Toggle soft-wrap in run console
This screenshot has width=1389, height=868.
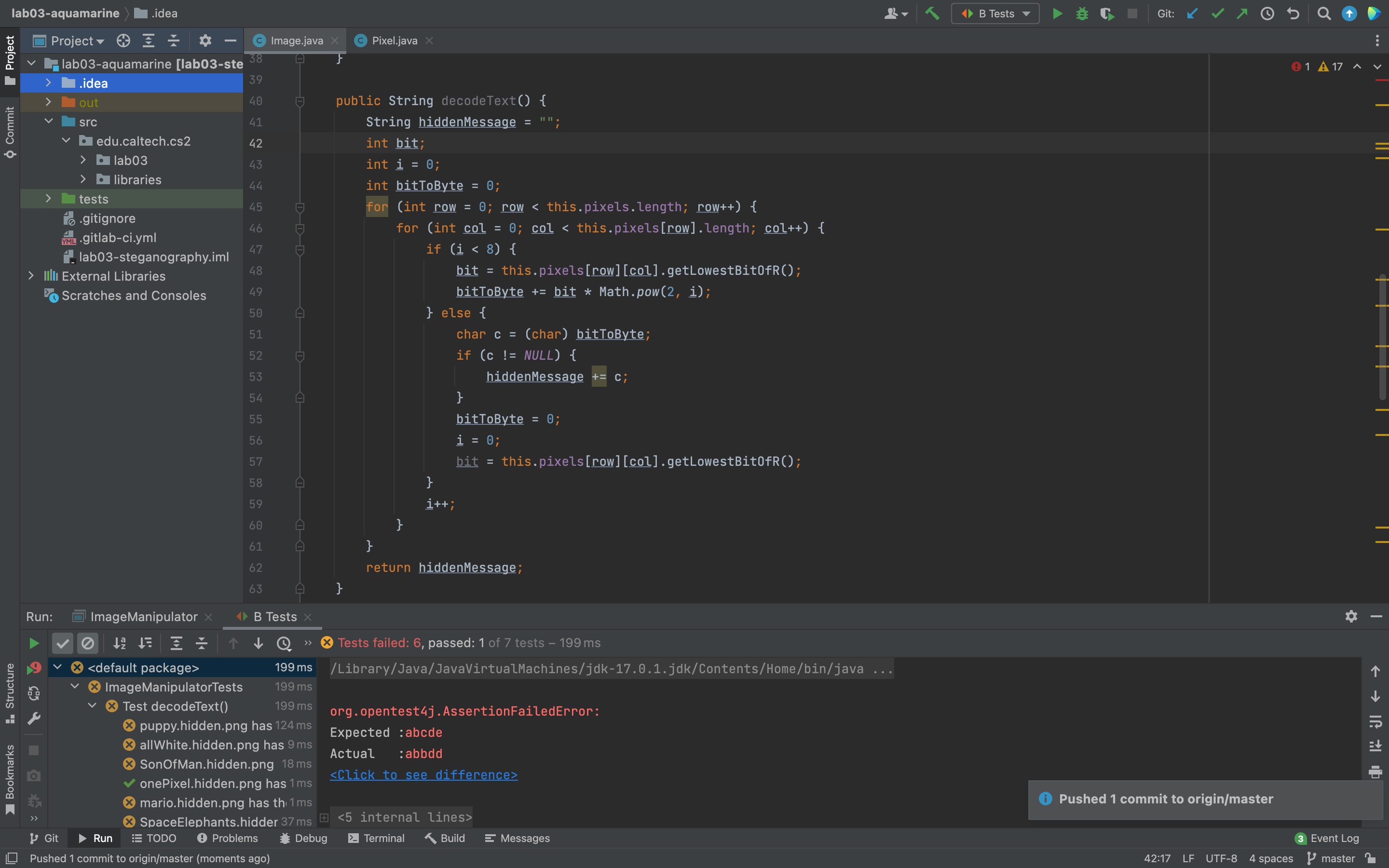pos(1375,721)
